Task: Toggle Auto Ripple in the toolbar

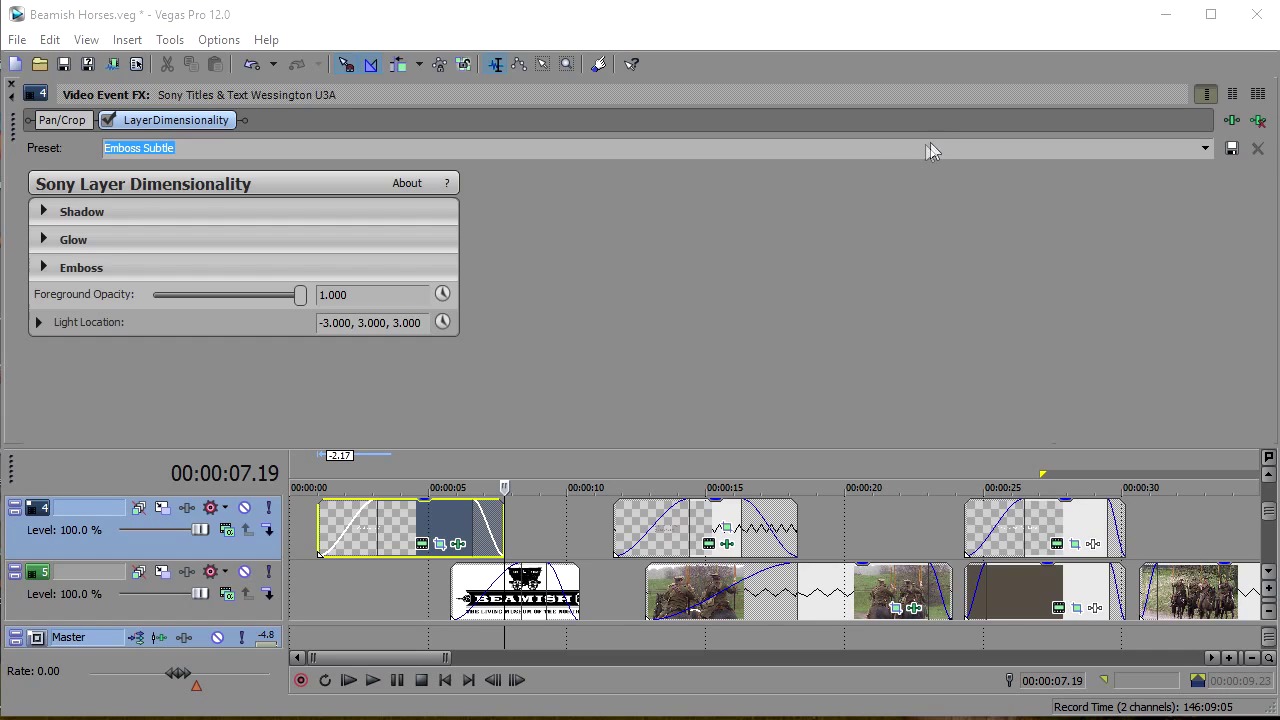Action: pos(398,64)
